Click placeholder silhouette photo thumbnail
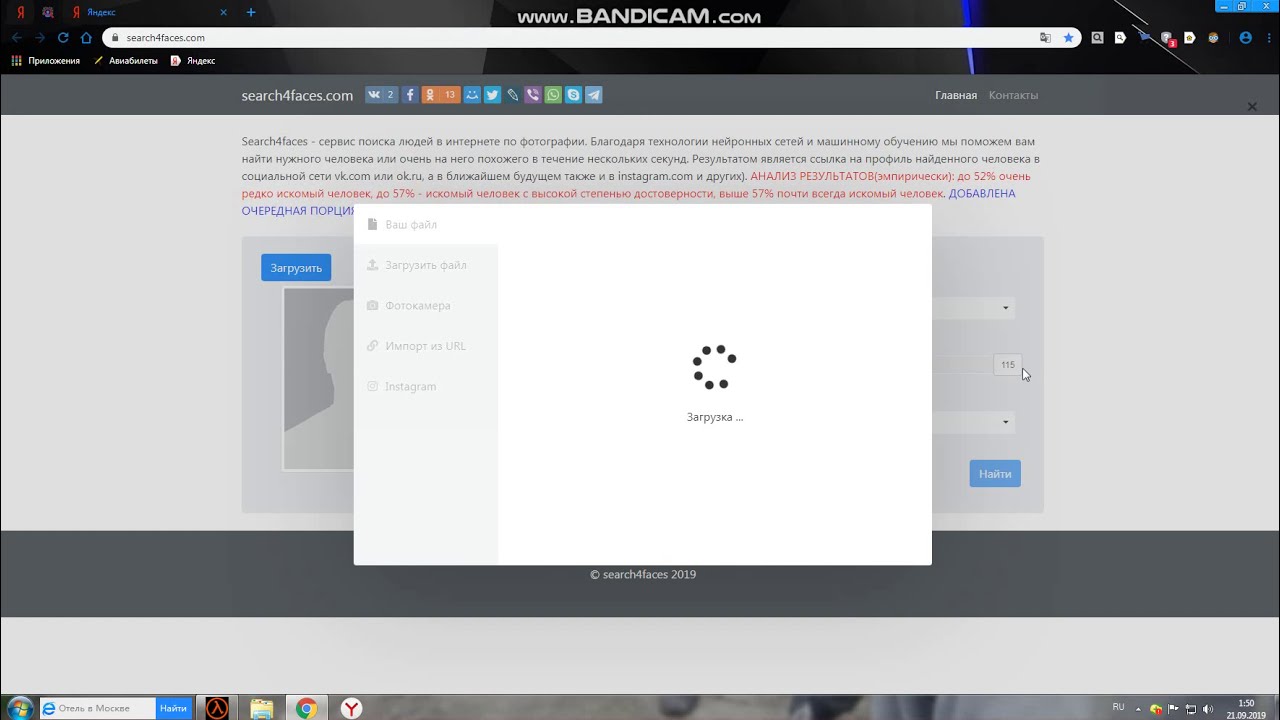Image resolution: width=1280 pixels, height=720 pixels. pos(318,378)
